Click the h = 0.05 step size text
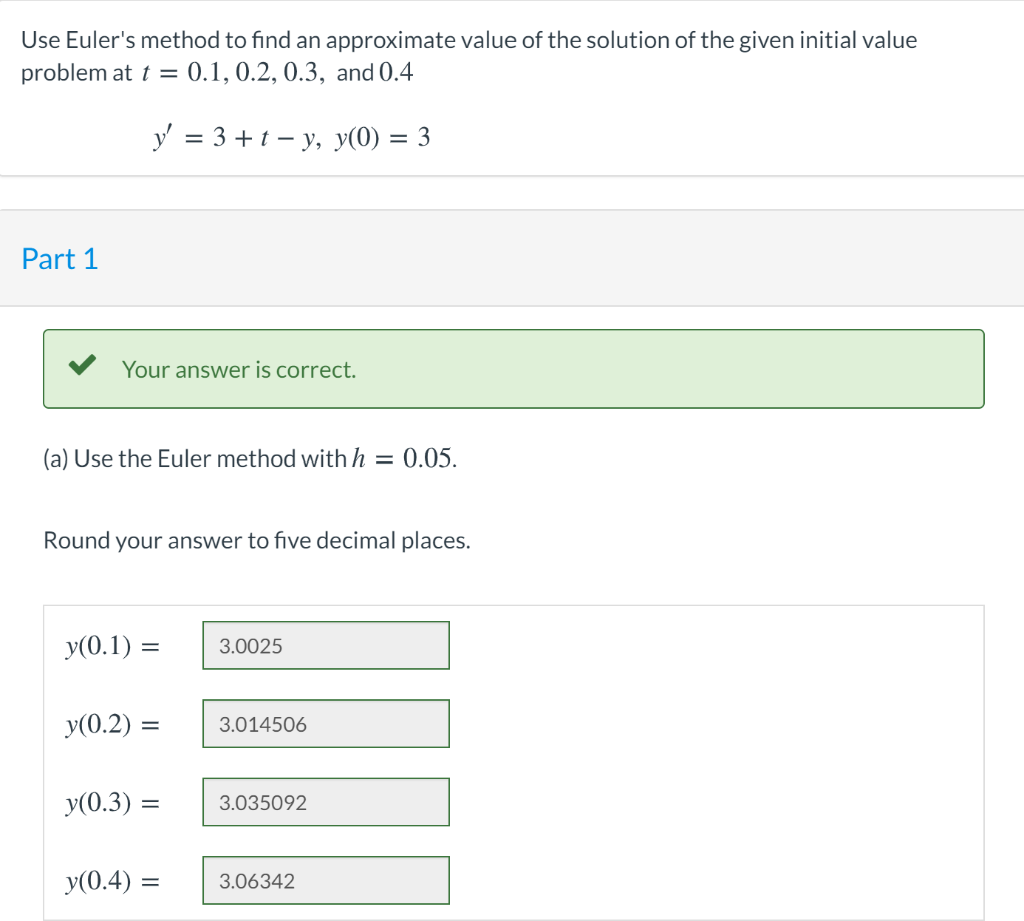1024x921 pixels. pos(404,459)
